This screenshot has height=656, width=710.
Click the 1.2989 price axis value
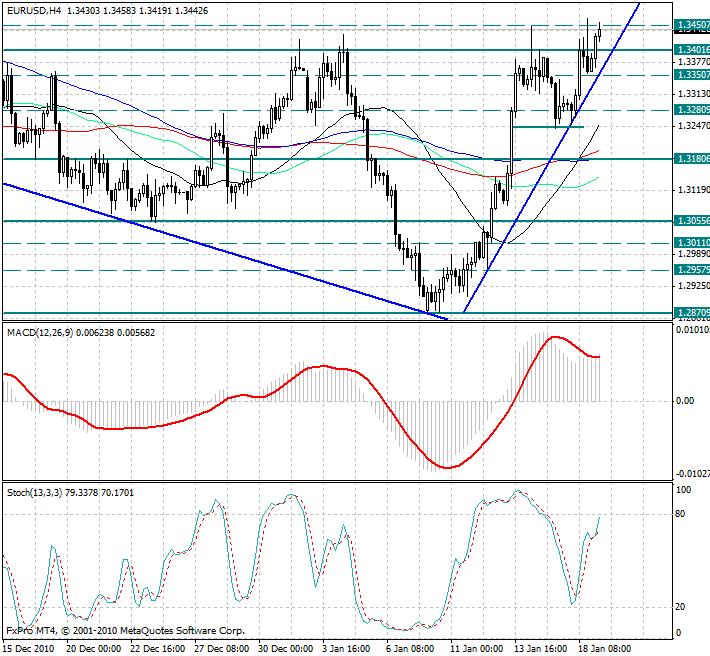coord(693,254)
